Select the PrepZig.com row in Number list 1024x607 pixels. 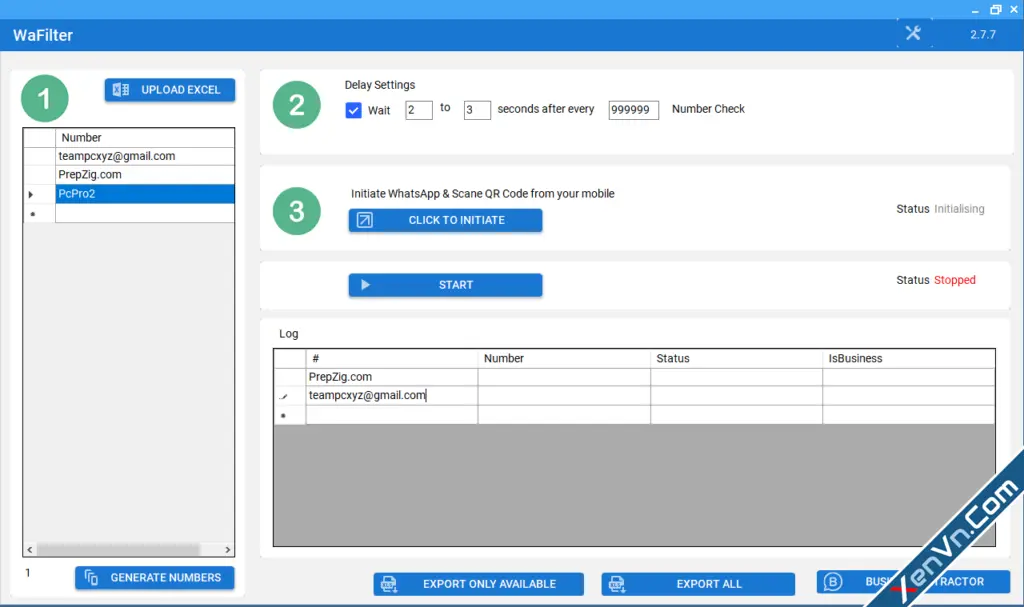[145, 174]
